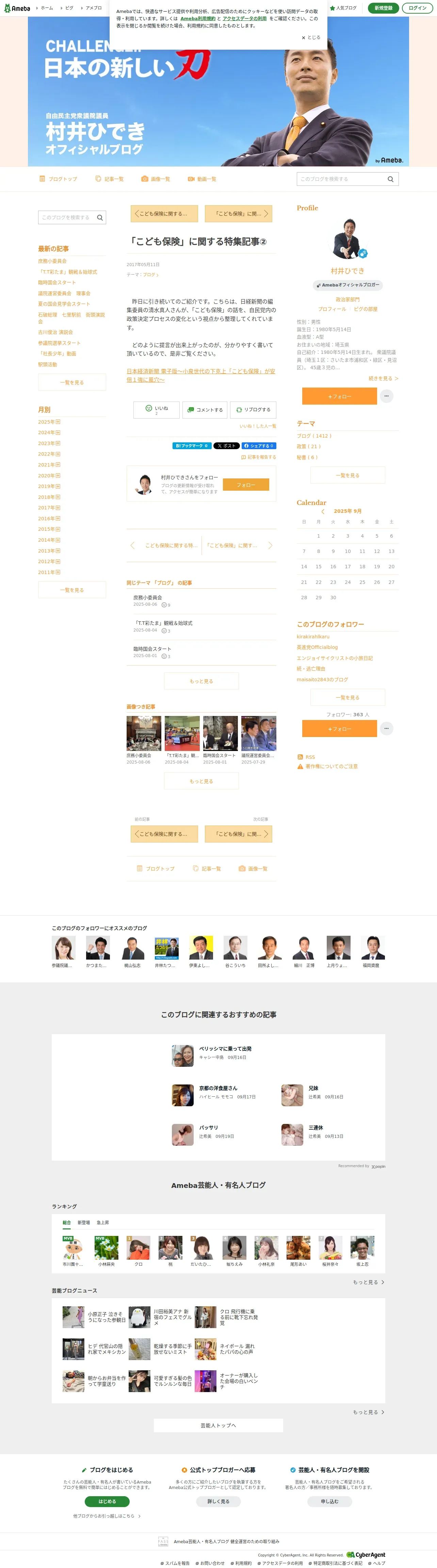Close the cookie notice with とじる
The height and width of the screenshot is (1568, 437).
(x=311, y=37)
